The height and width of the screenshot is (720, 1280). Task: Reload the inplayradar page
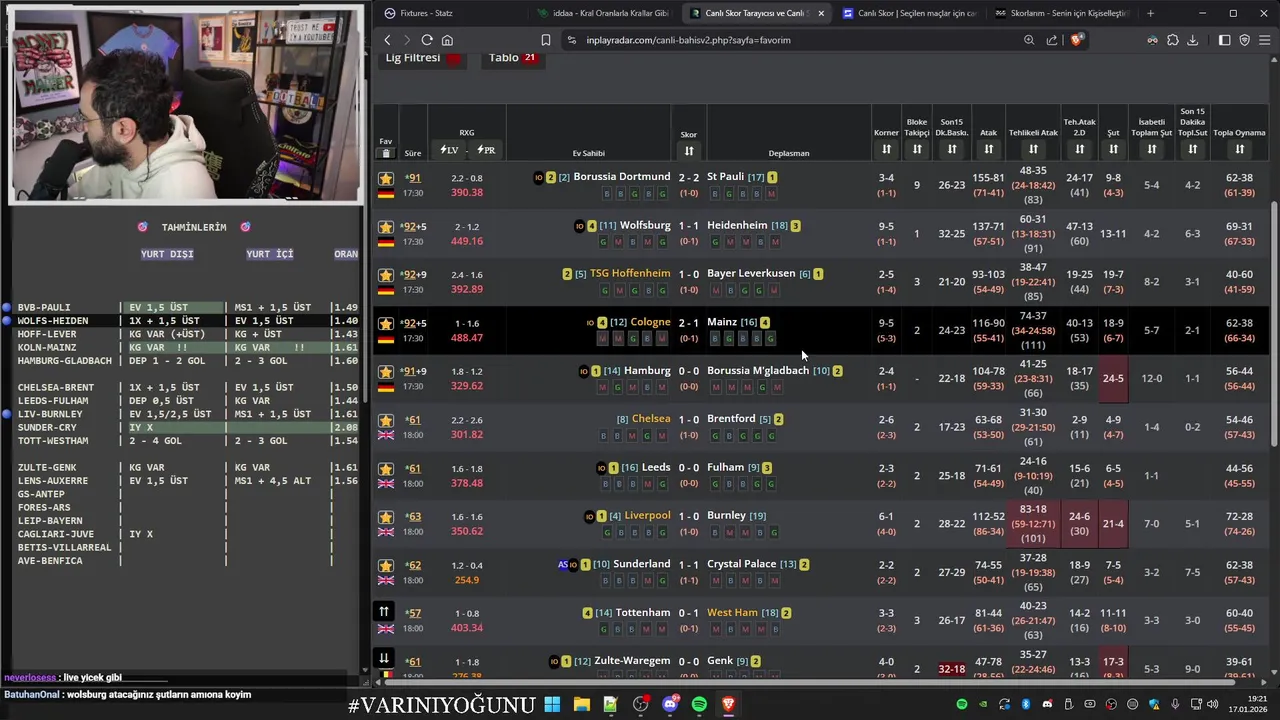427,40
